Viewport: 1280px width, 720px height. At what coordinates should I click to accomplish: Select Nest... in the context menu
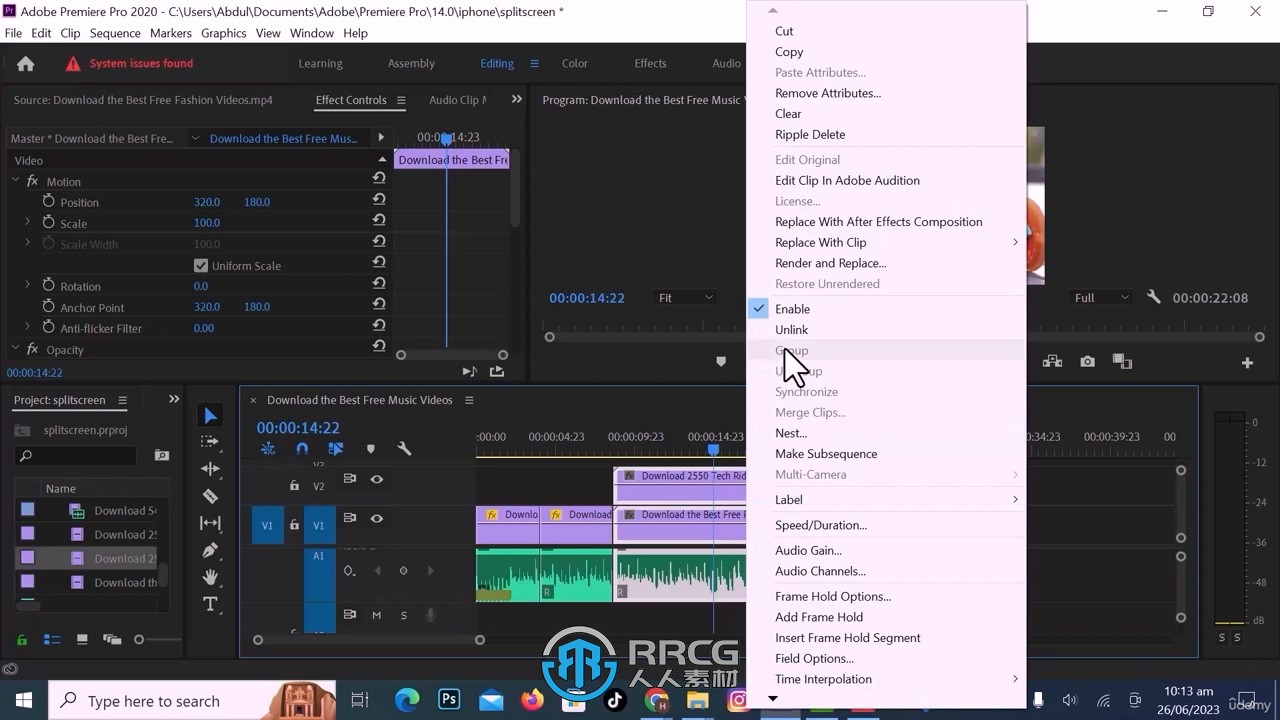791,434
